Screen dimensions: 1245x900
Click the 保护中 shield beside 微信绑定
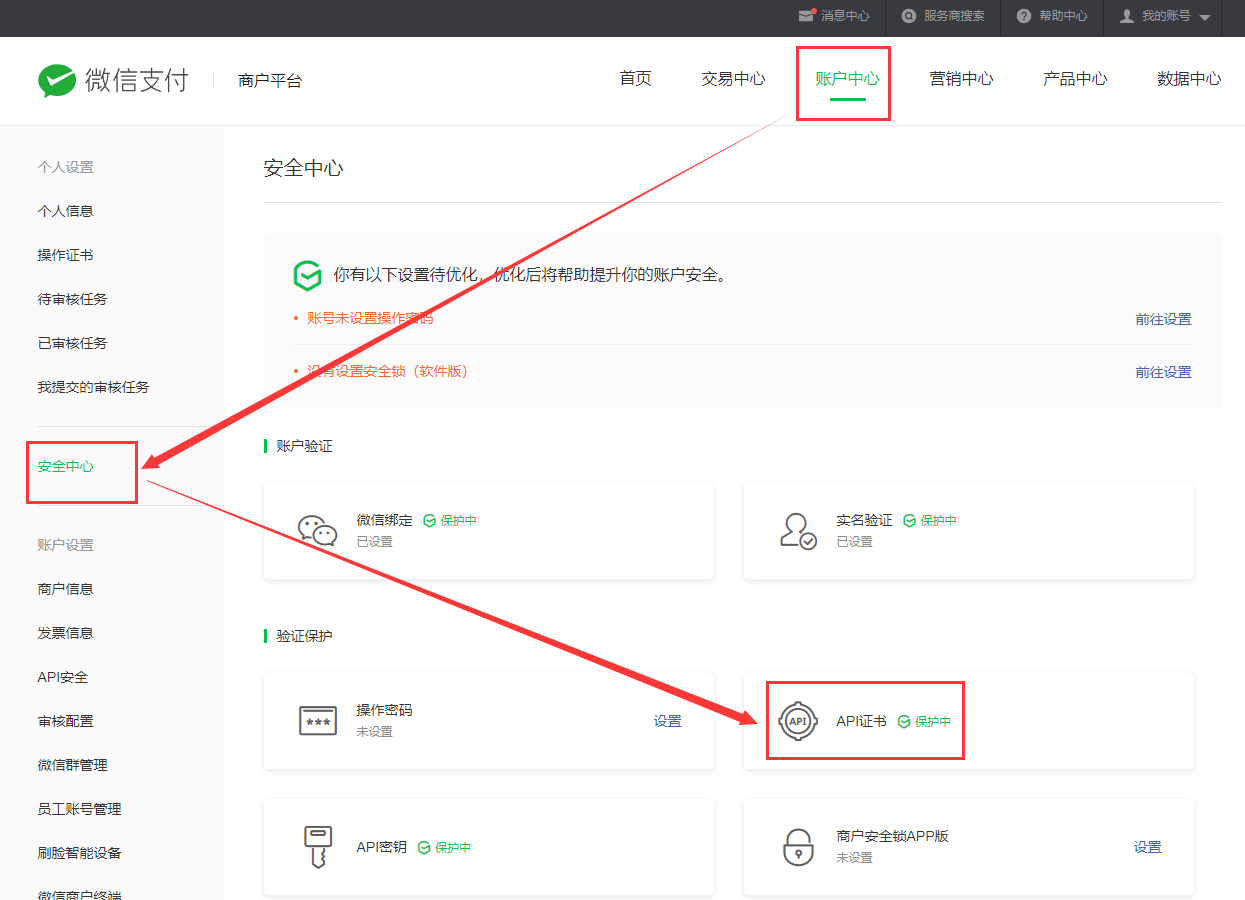[429, 521]
